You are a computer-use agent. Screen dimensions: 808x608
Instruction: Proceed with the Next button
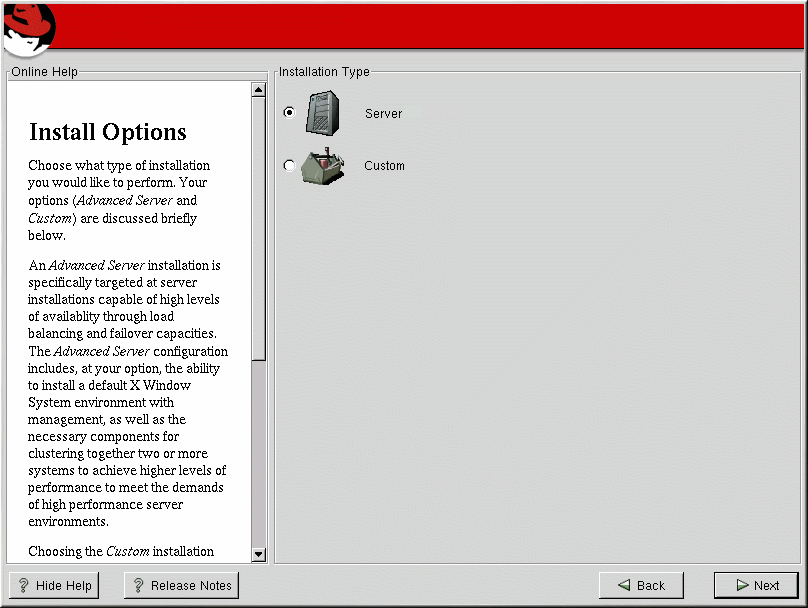pos(756,585)
